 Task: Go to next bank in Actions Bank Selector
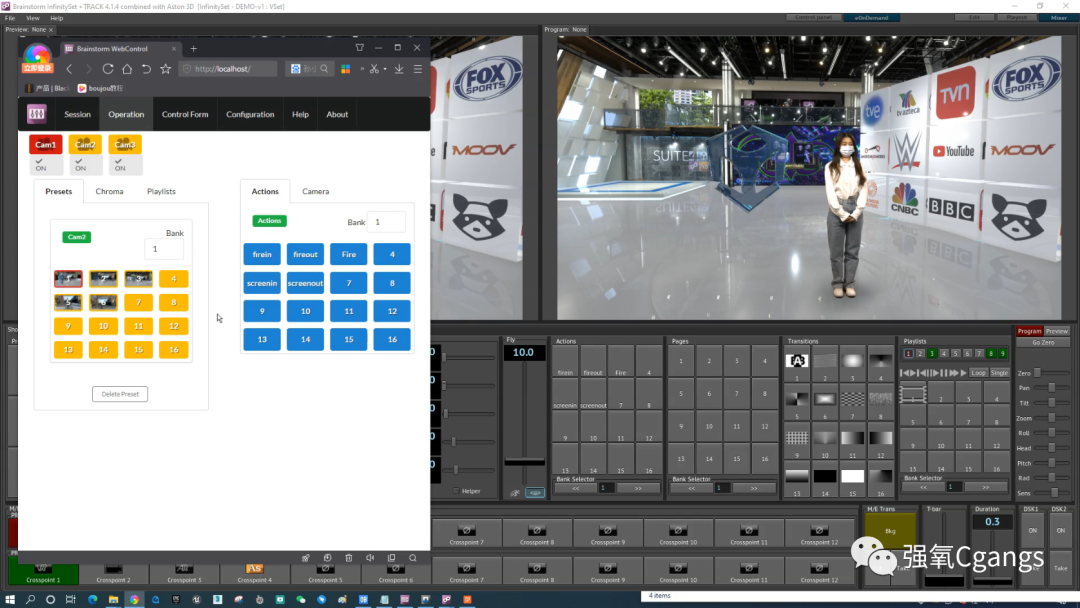coord(636,488)
